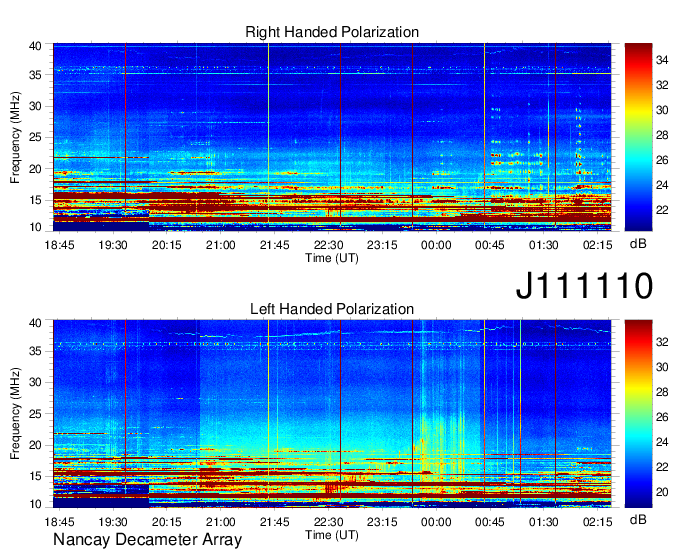Click the 'dB' label beside the Right Handed color bar
This screenshot has width=680, height=552.
(x=638, y=244)
